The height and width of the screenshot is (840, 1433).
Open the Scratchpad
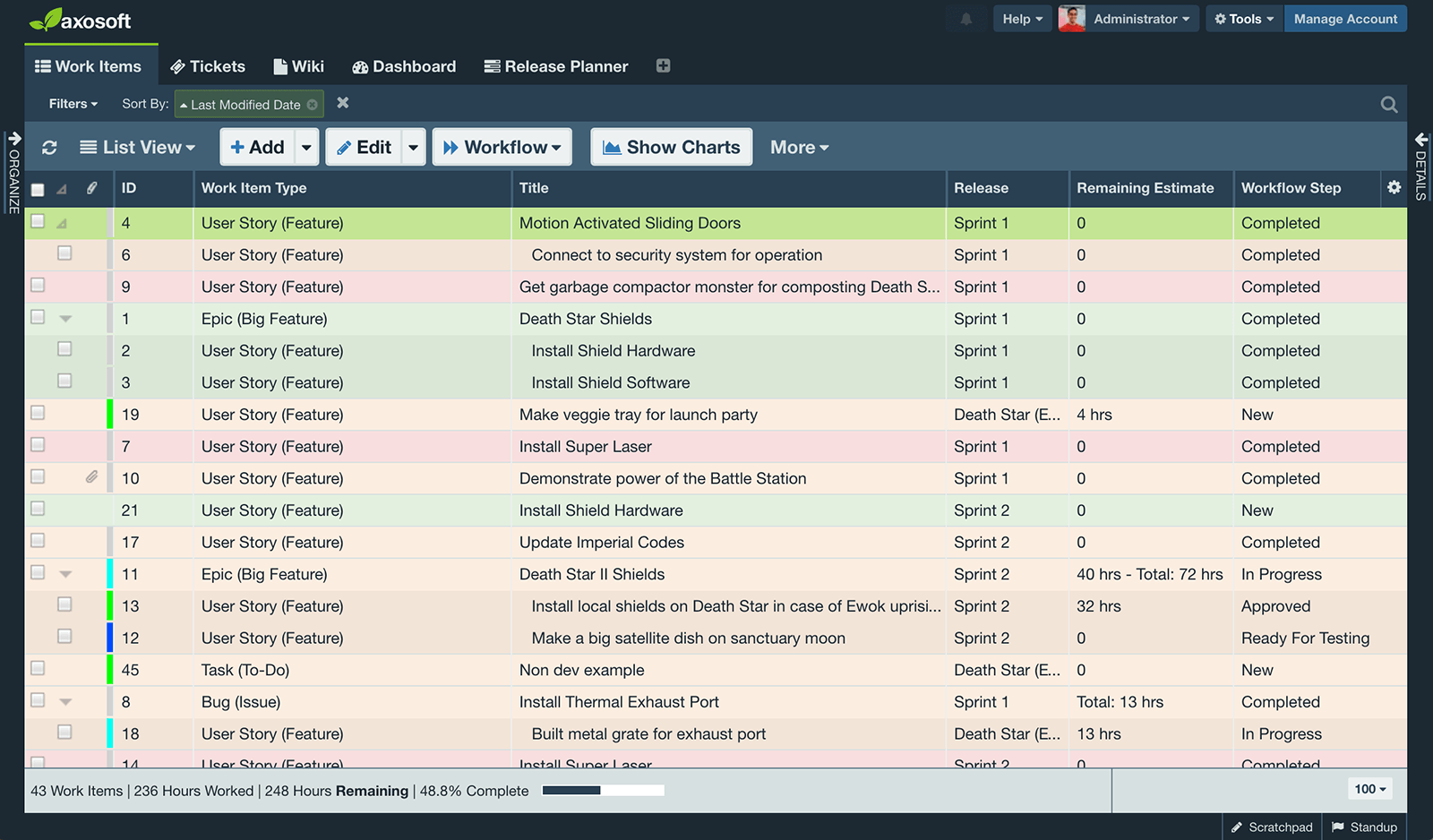click(1272, 827)
